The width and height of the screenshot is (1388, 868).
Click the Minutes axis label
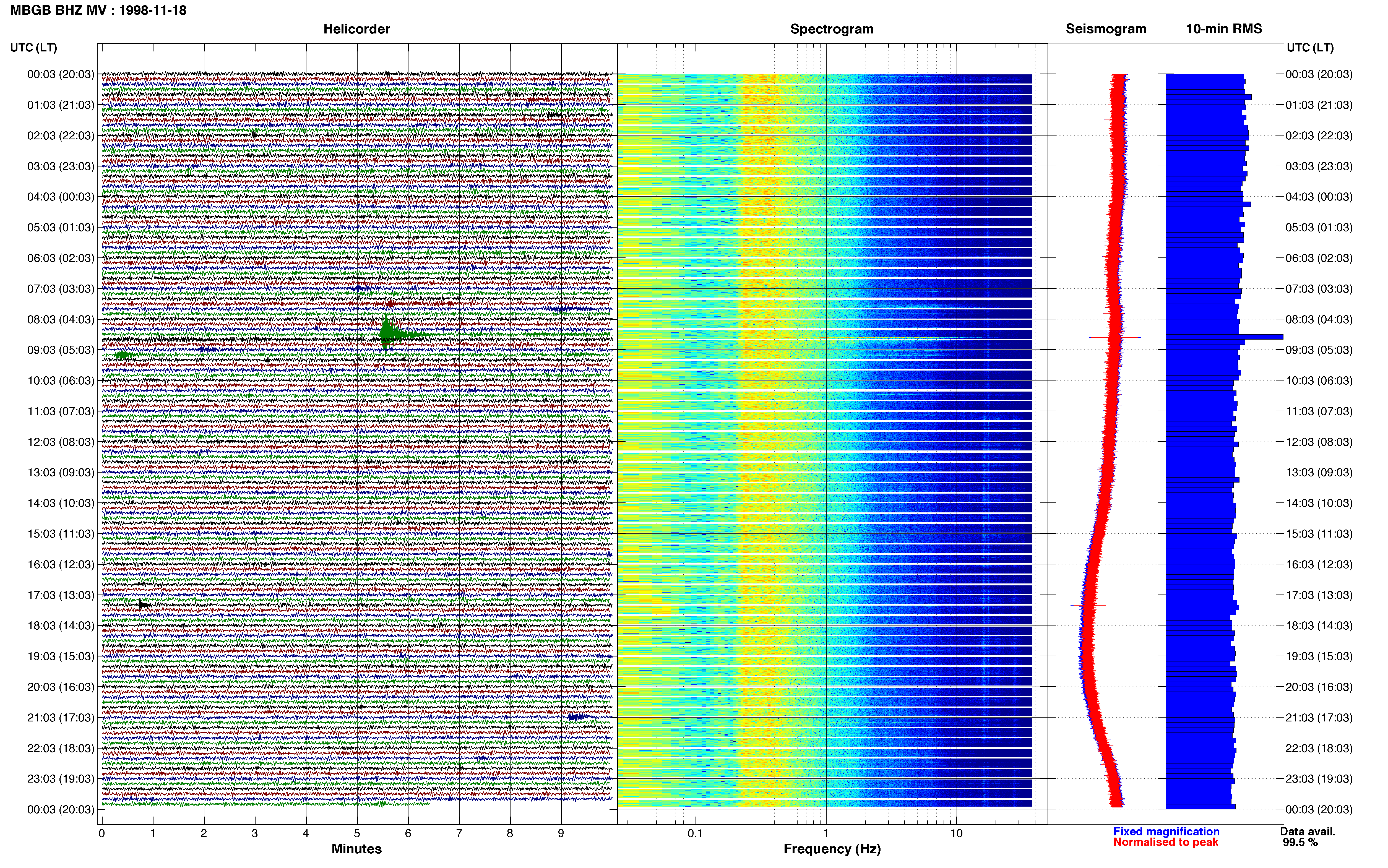(x=356, y=849)
